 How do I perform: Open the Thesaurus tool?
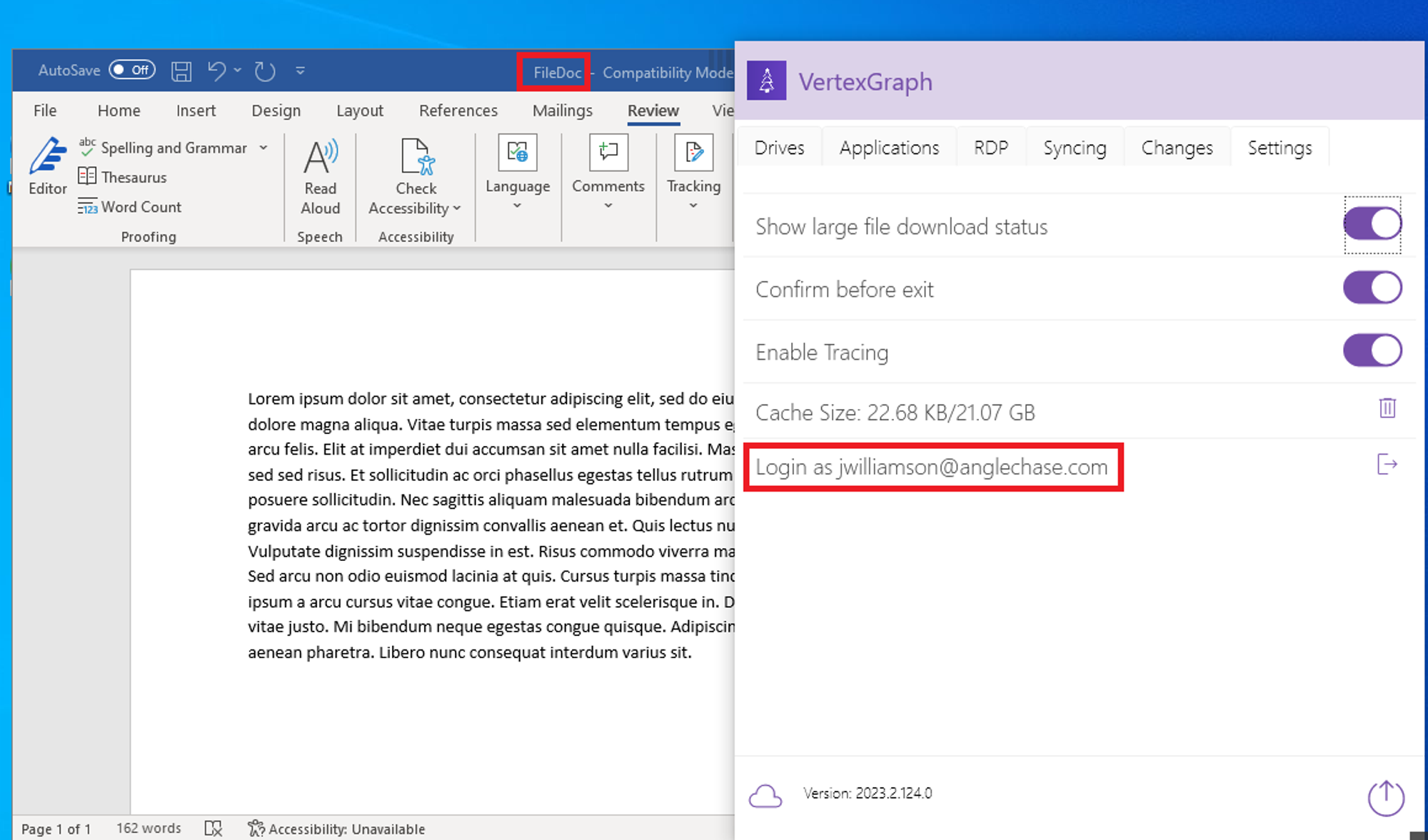pyautogui.click(x=122, y=177)
